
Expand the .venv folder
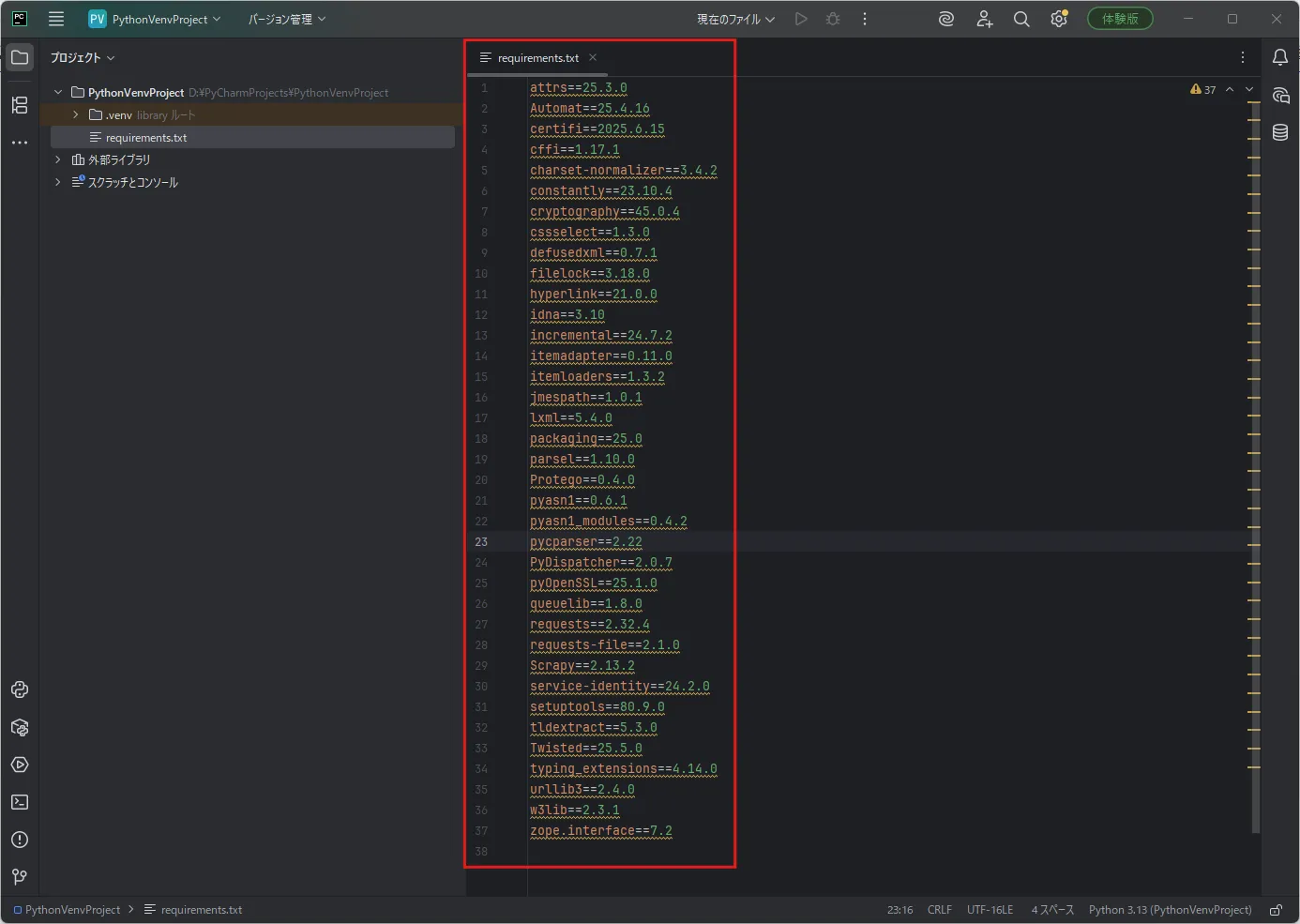click(76, 114)
